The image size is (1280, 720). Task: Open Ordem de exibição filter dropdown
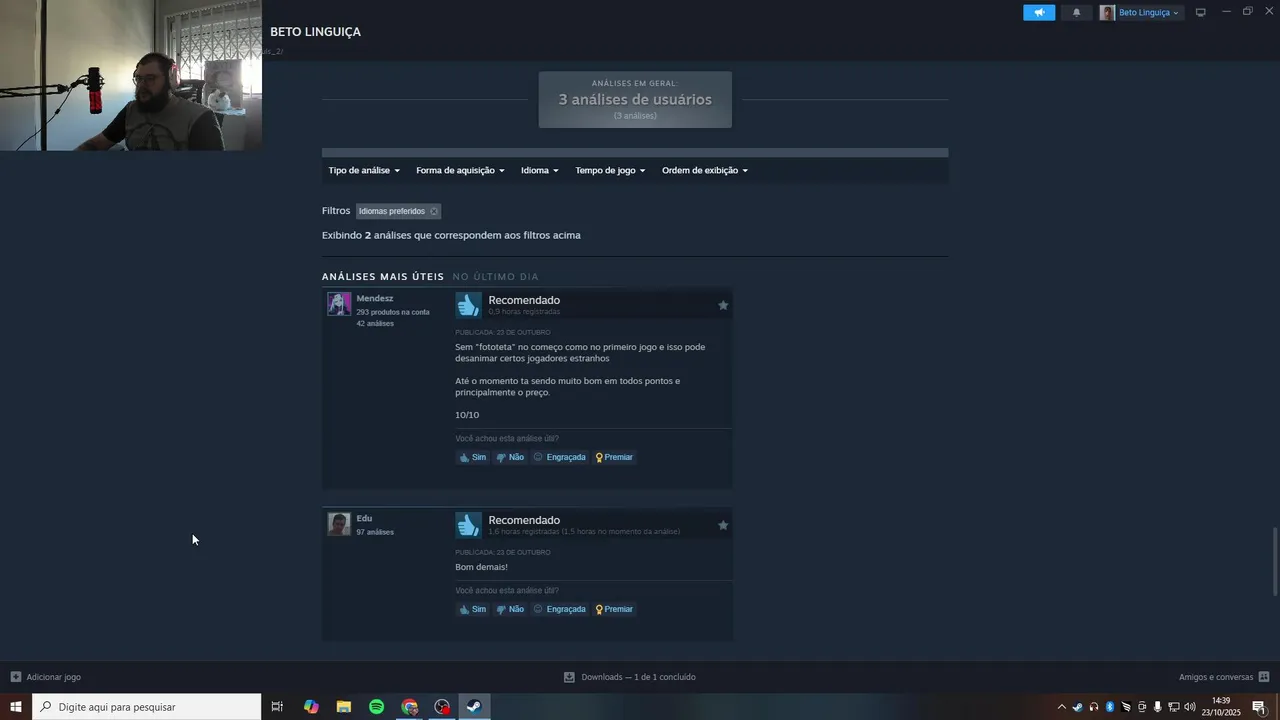pos(705,170)
